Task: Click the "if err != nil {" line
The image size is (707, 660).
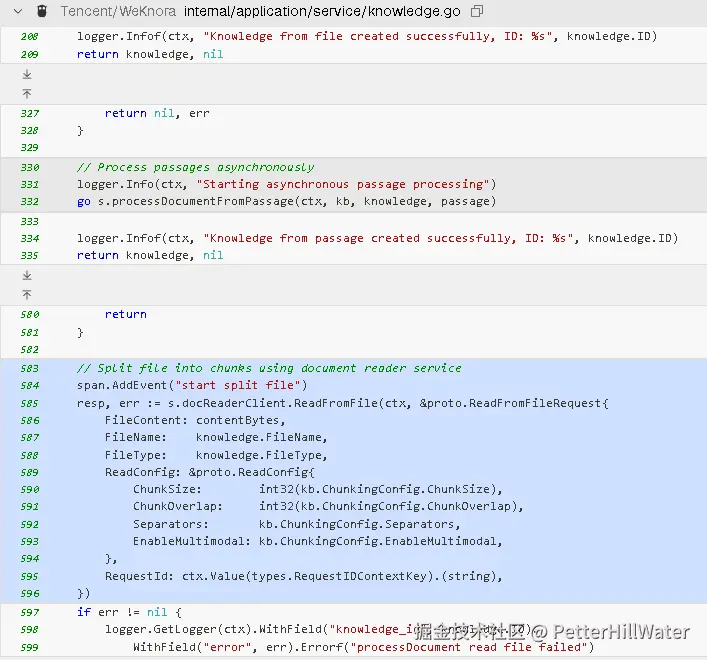Action: click(x=129, y=613)
